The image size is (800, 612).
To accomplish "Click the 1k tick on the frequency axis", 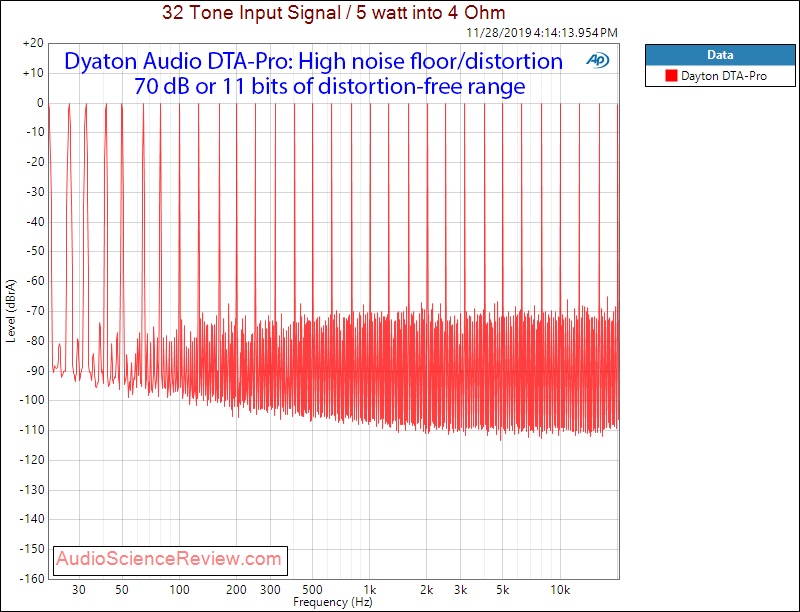I will click(x=370, y=590).
